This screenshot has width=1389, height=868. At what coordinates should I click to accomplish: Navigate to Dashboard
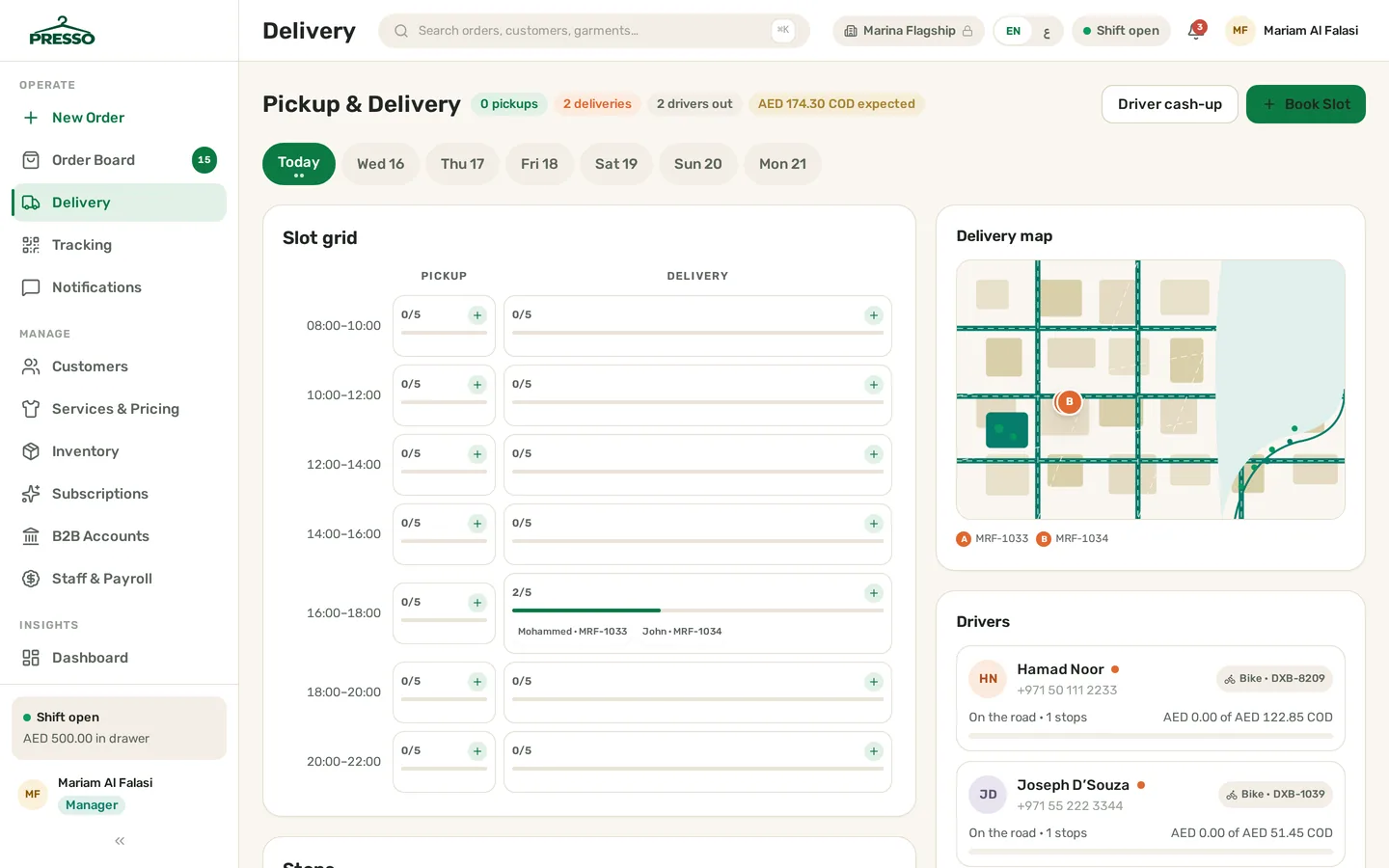point(119,658)
